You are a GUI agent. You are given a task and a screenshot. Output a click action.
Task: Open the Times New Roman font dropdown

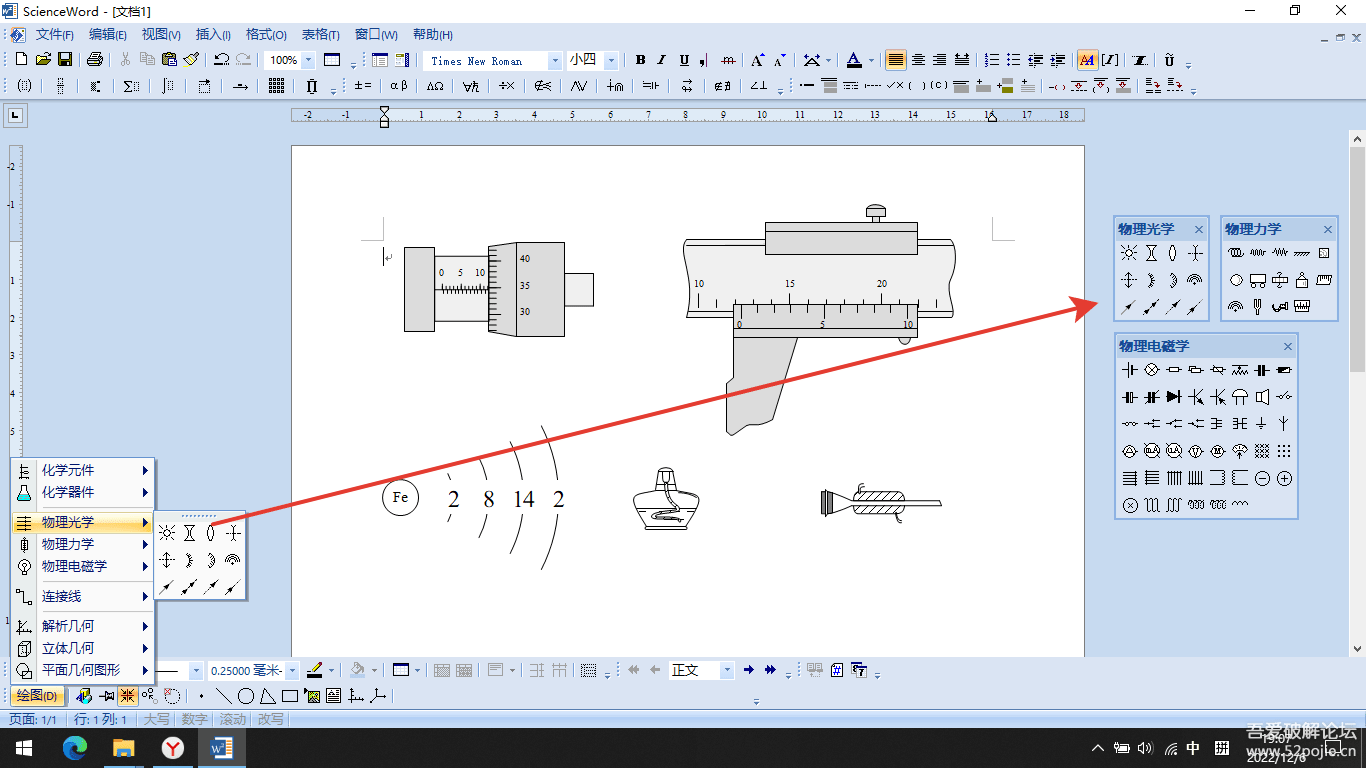coord(554,60)
